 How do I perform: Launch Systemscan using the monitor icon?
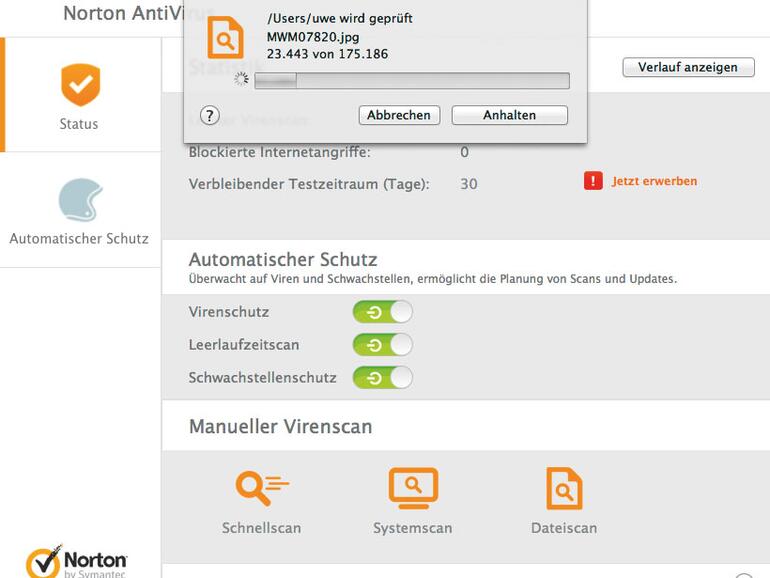413,488
